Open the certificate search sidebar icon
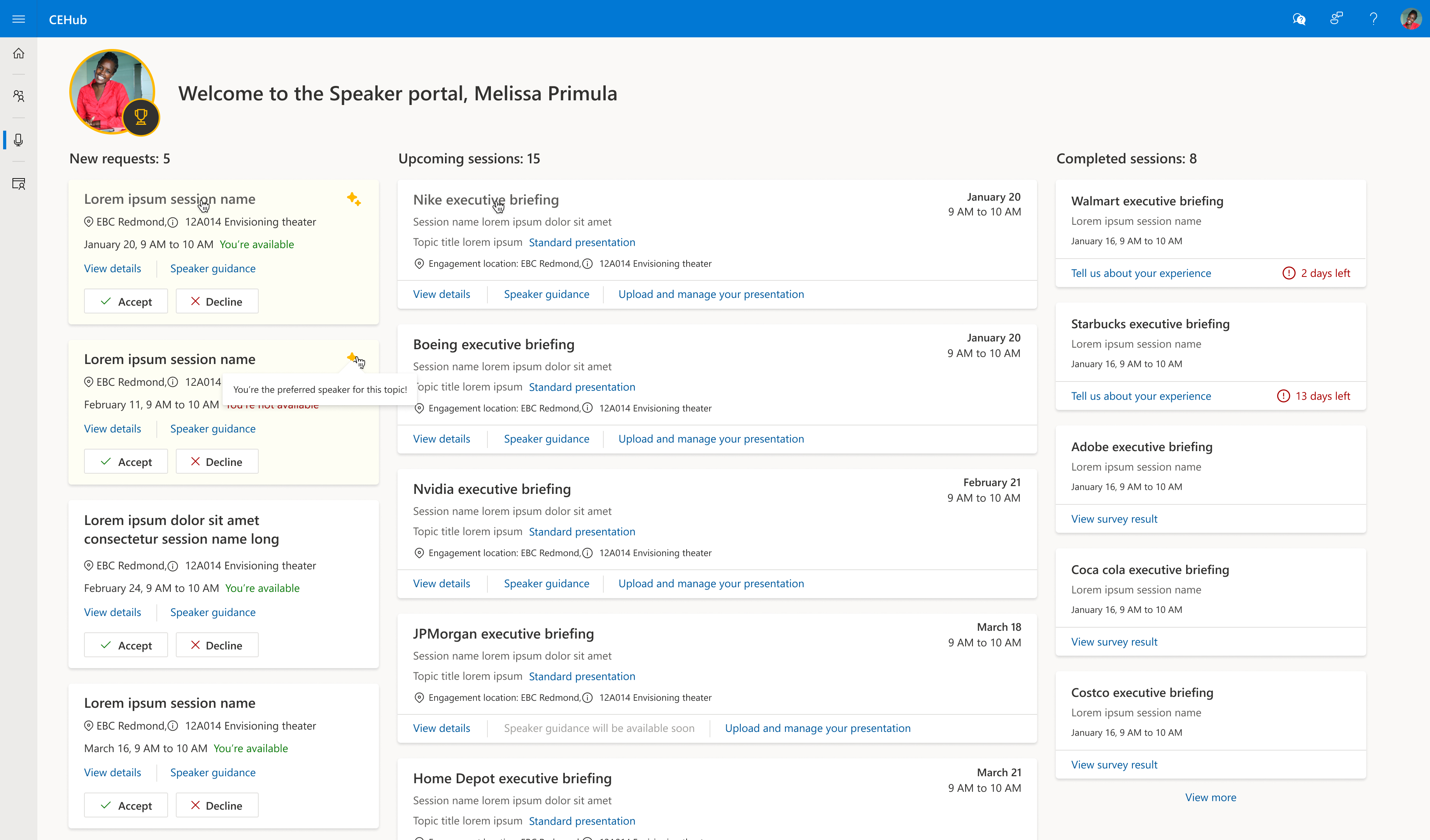The height and width of the screenshot is (840, 1430). pyautogui.click(x=19, y=184)
